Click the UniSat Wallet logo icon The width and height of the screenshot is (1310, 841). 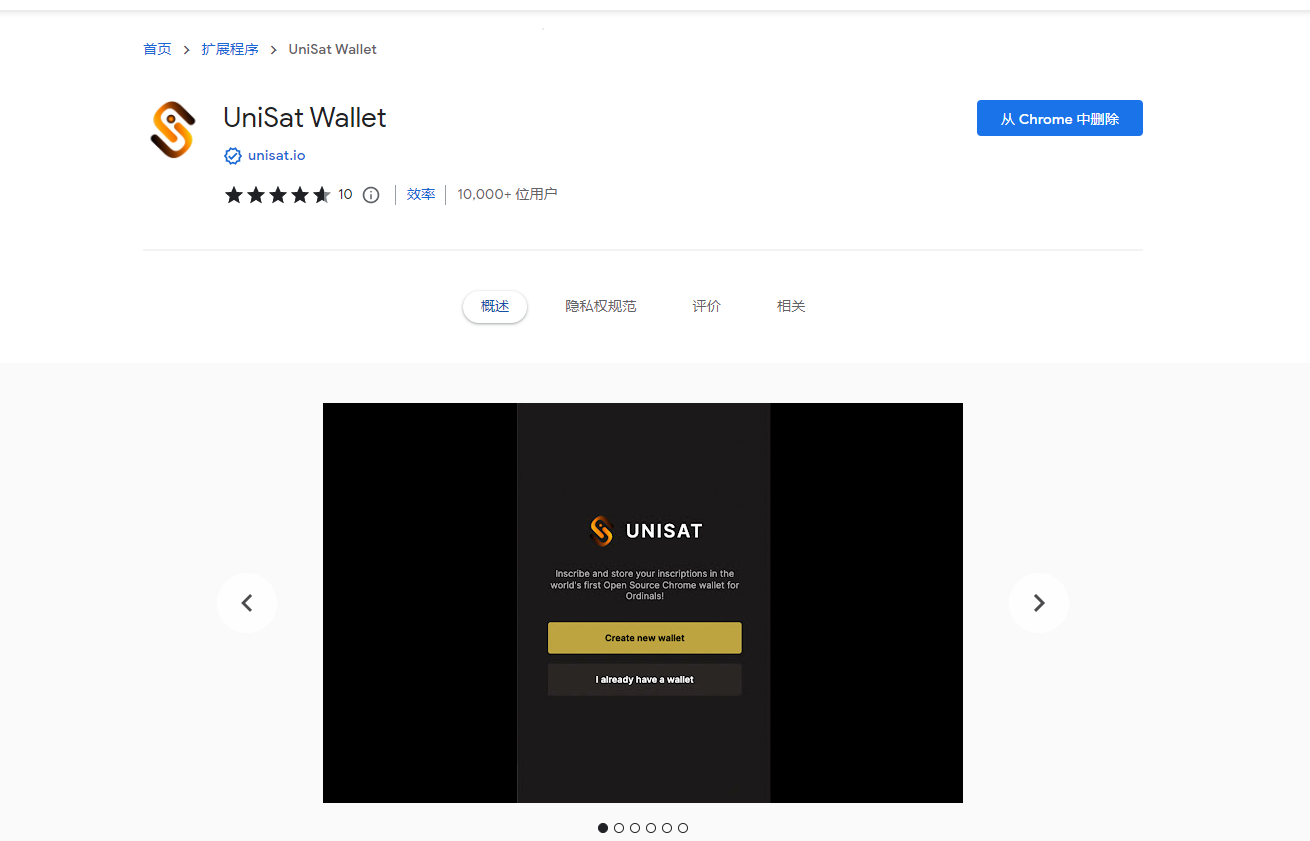(171, 130)
